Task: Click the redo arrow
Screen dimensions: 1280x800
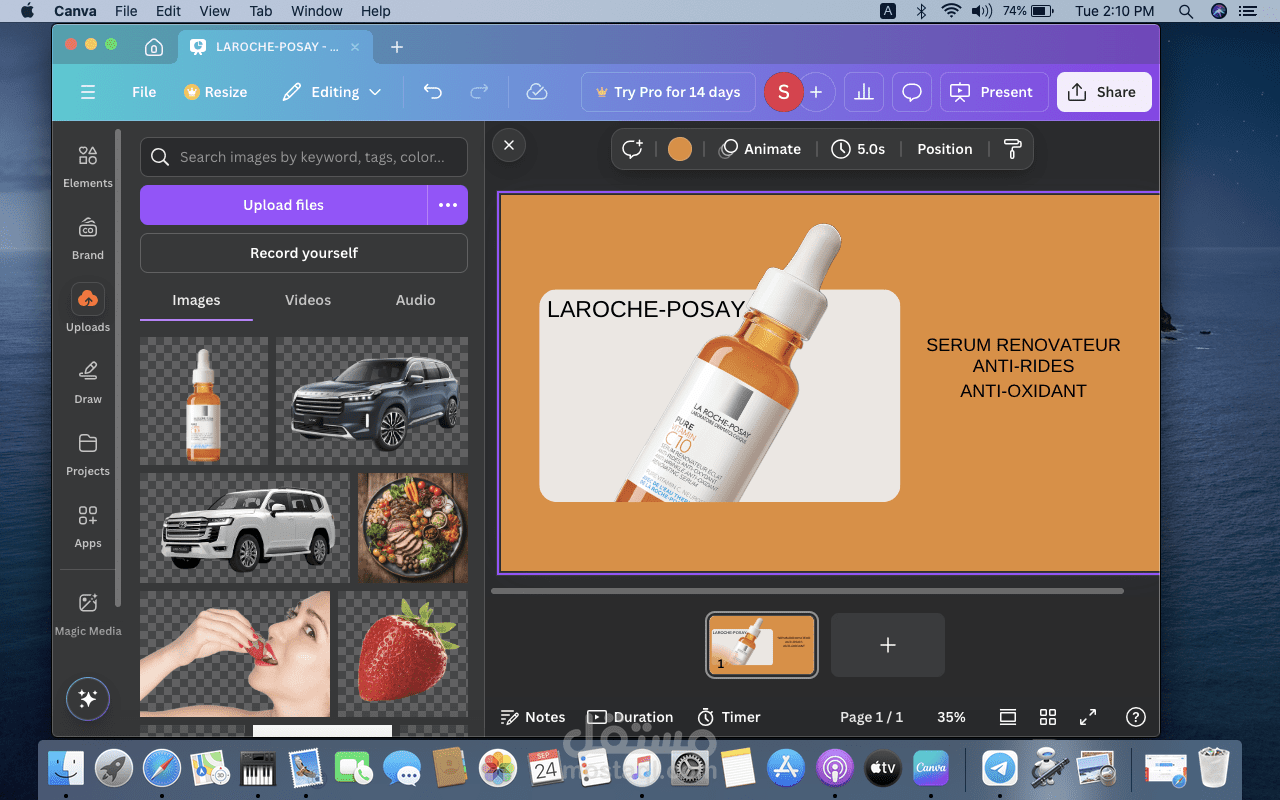Action: (x=479, y=92)
